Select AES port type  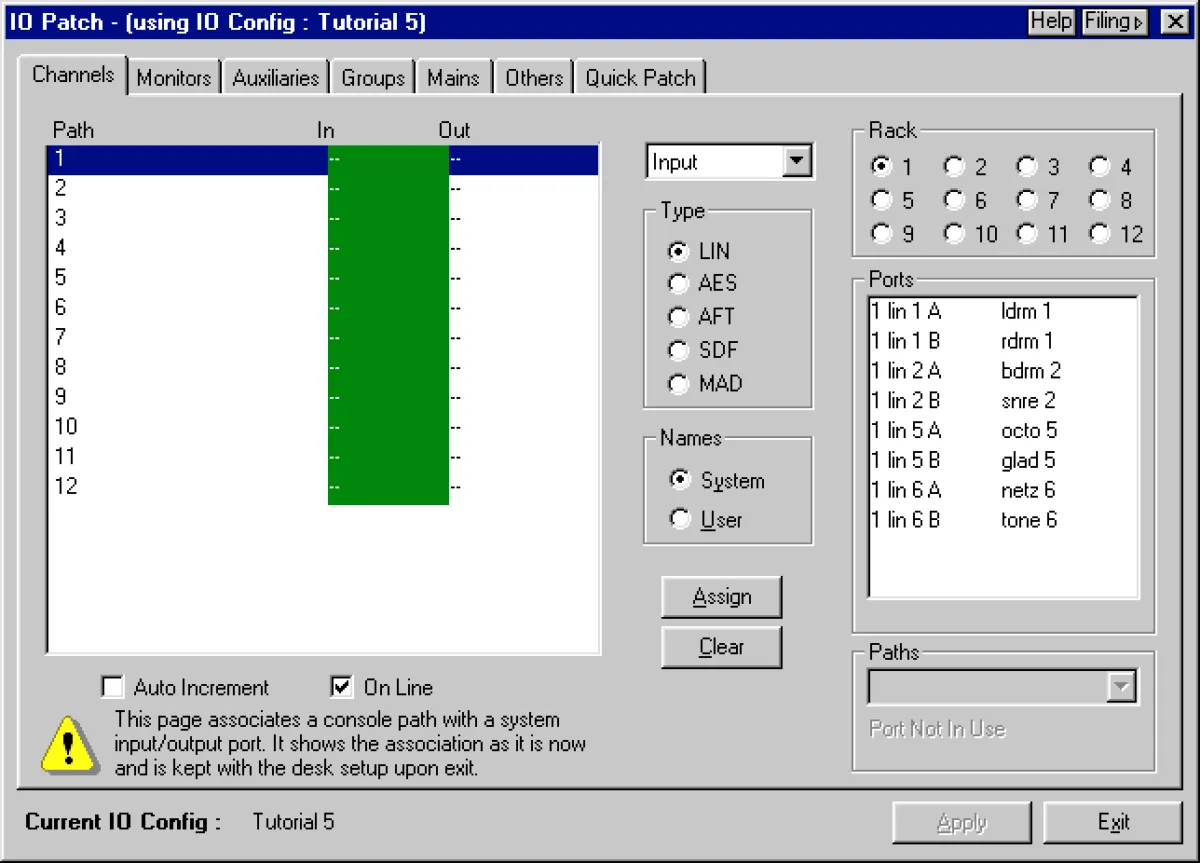pyautogui.click(x=703, y=284)
